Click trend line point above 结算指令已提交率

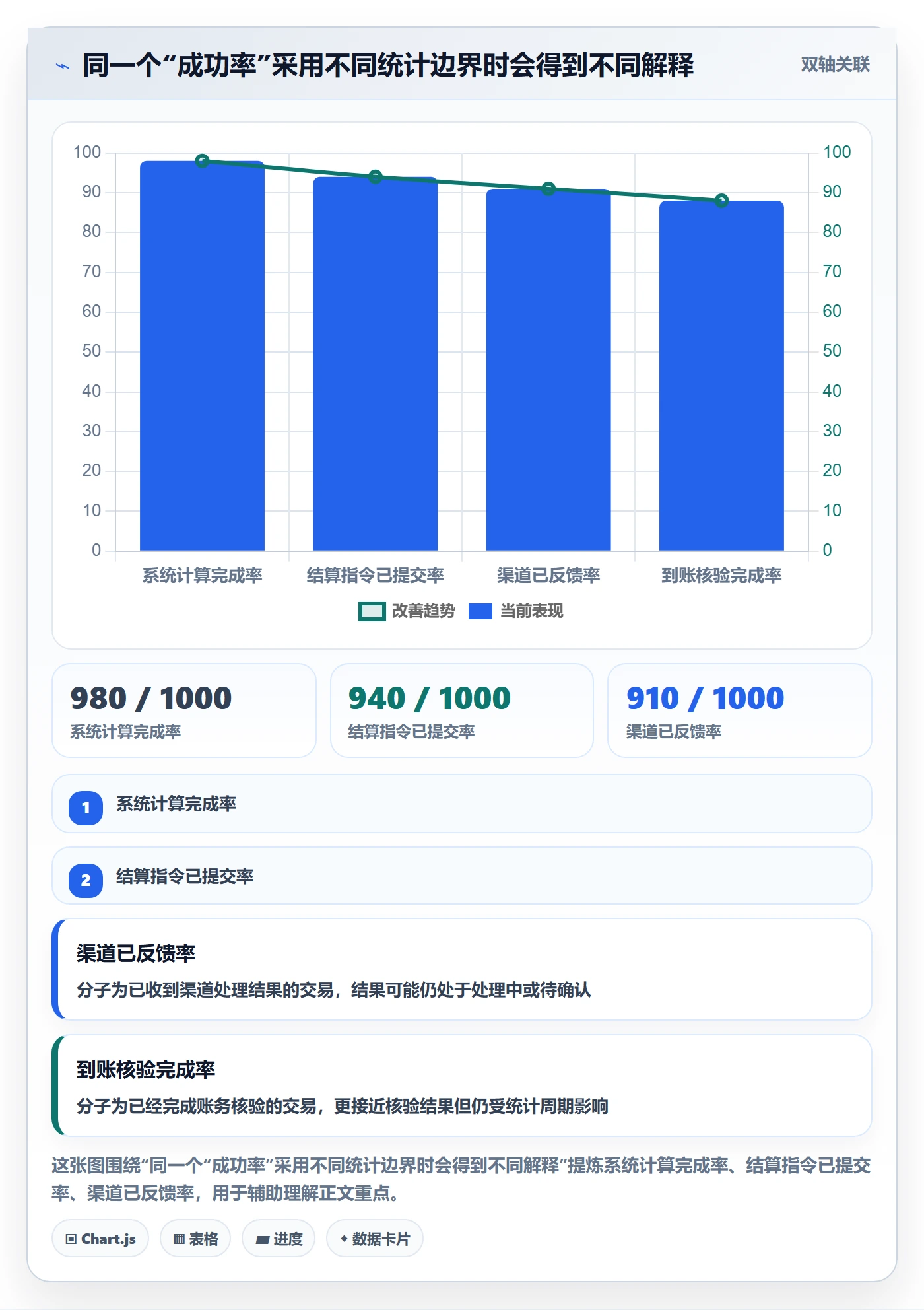(x=376, y=177)
